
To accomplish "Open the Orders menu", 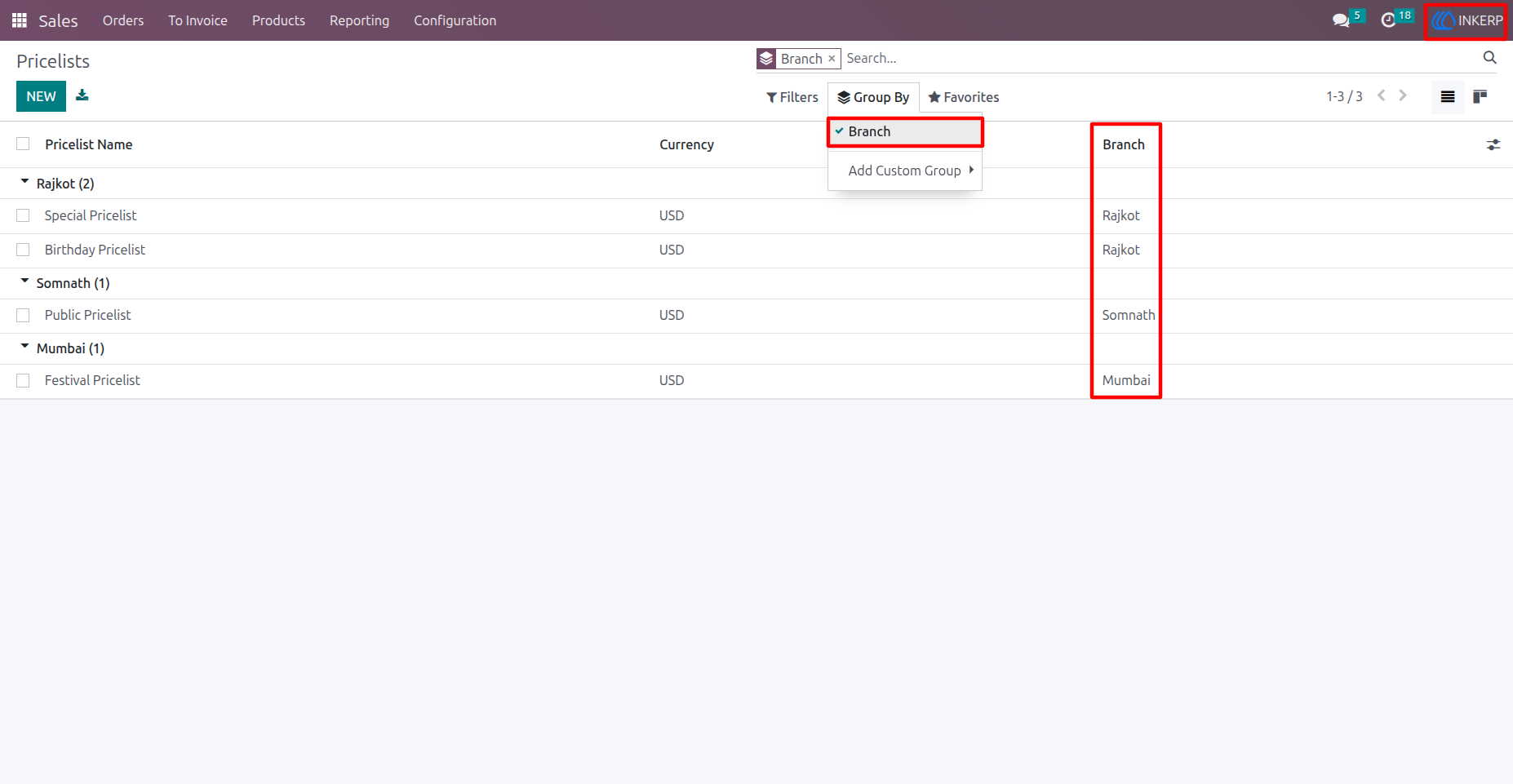I will point(123,20).
